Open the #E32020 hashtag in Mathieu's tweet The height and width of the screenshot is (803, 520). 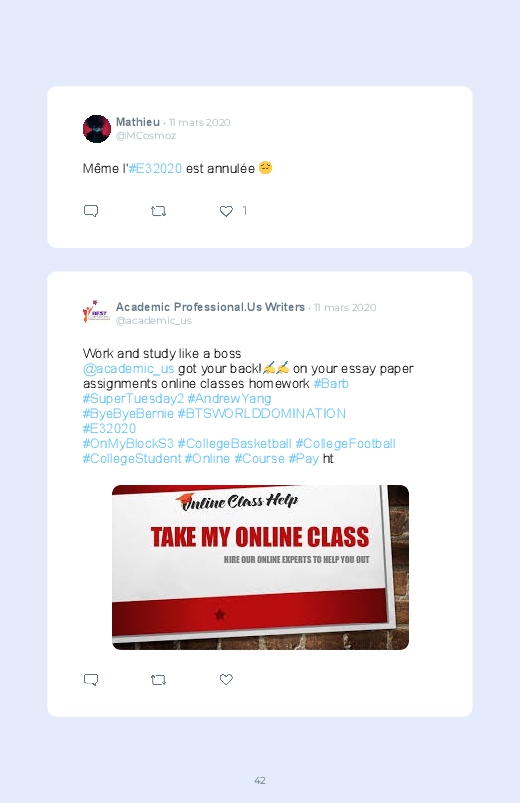pyautogui.click(x=155, y=168)
